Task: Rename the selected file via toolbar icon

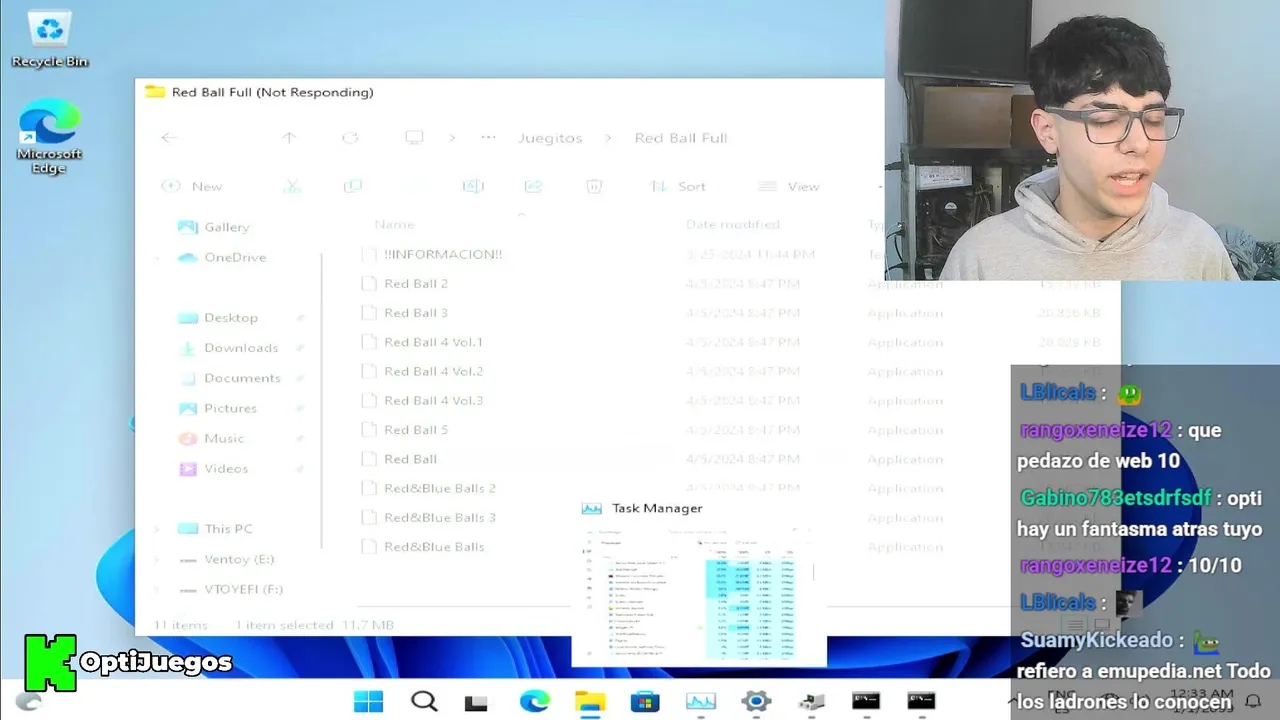Action: (x=473, y=186)
